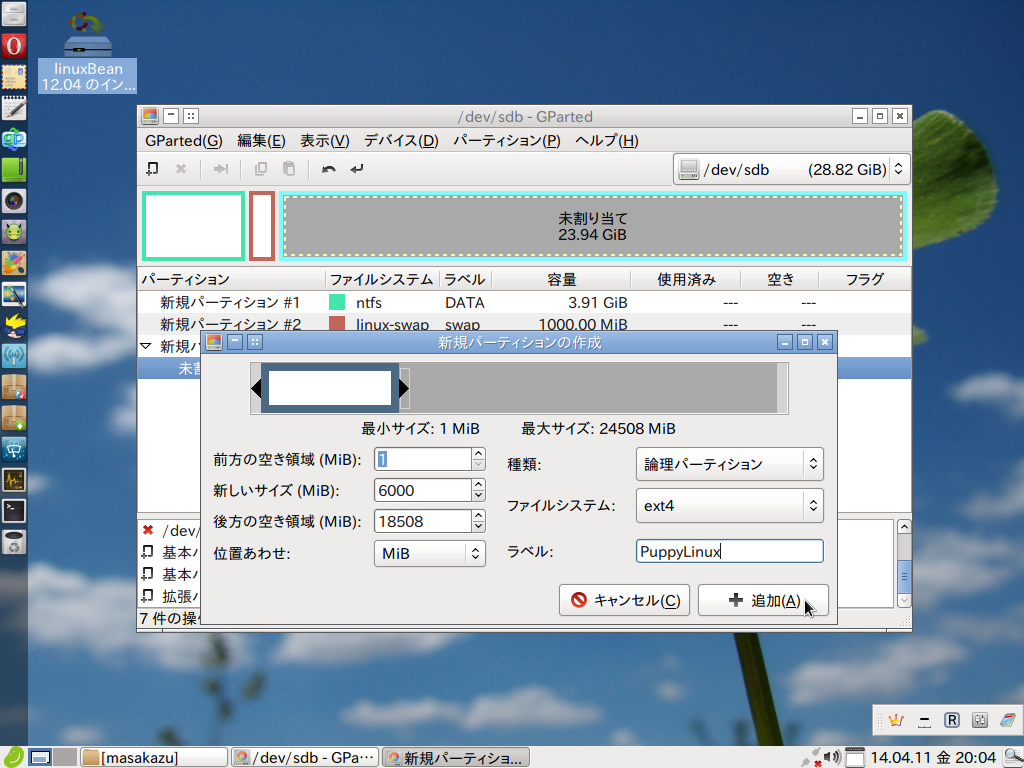1024x768 pixels.
Task: Open the GParted(G) menu
Action: click(184, 140)
